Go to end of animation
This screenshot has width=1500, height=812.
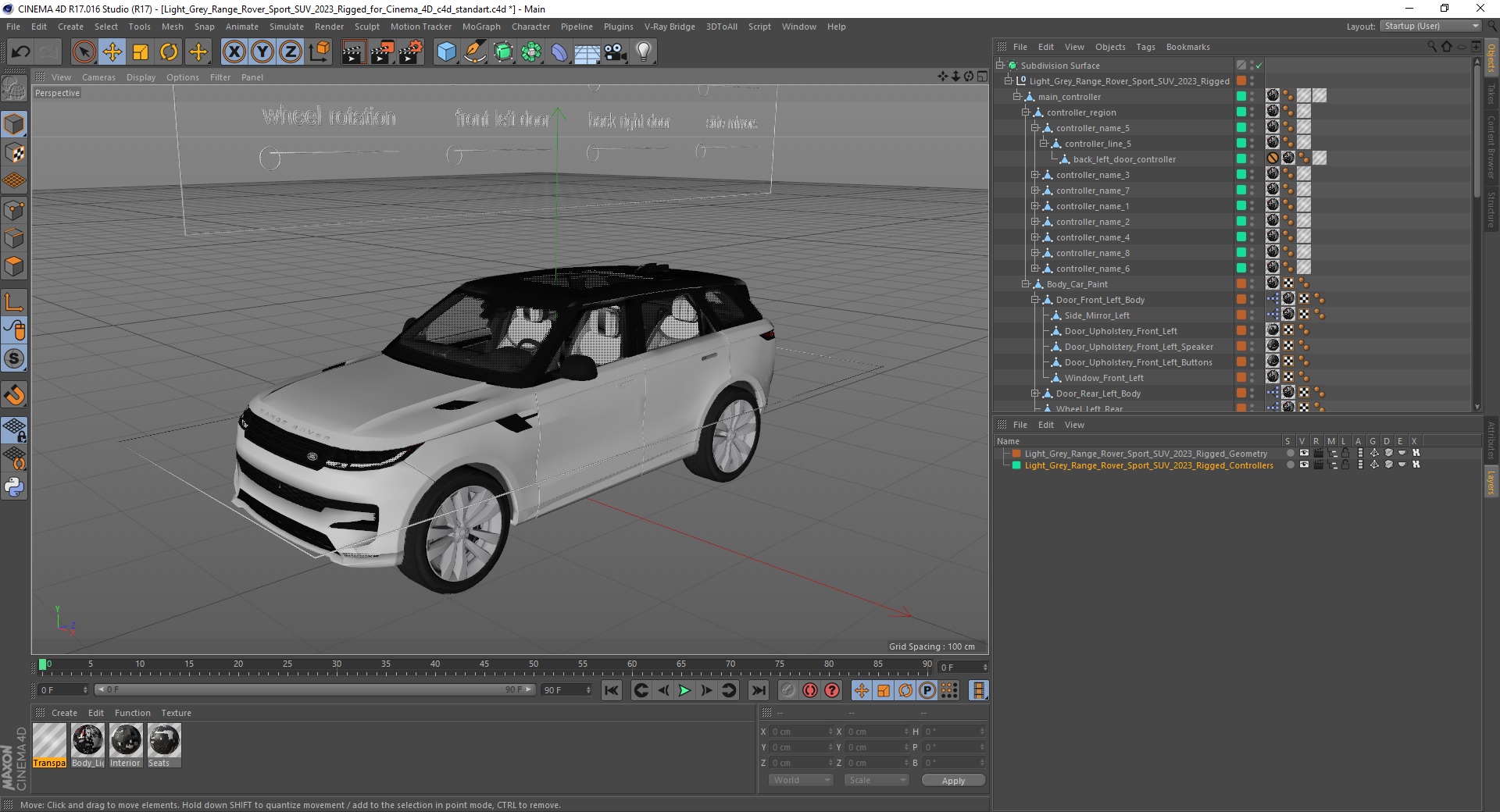pos(758,690)
